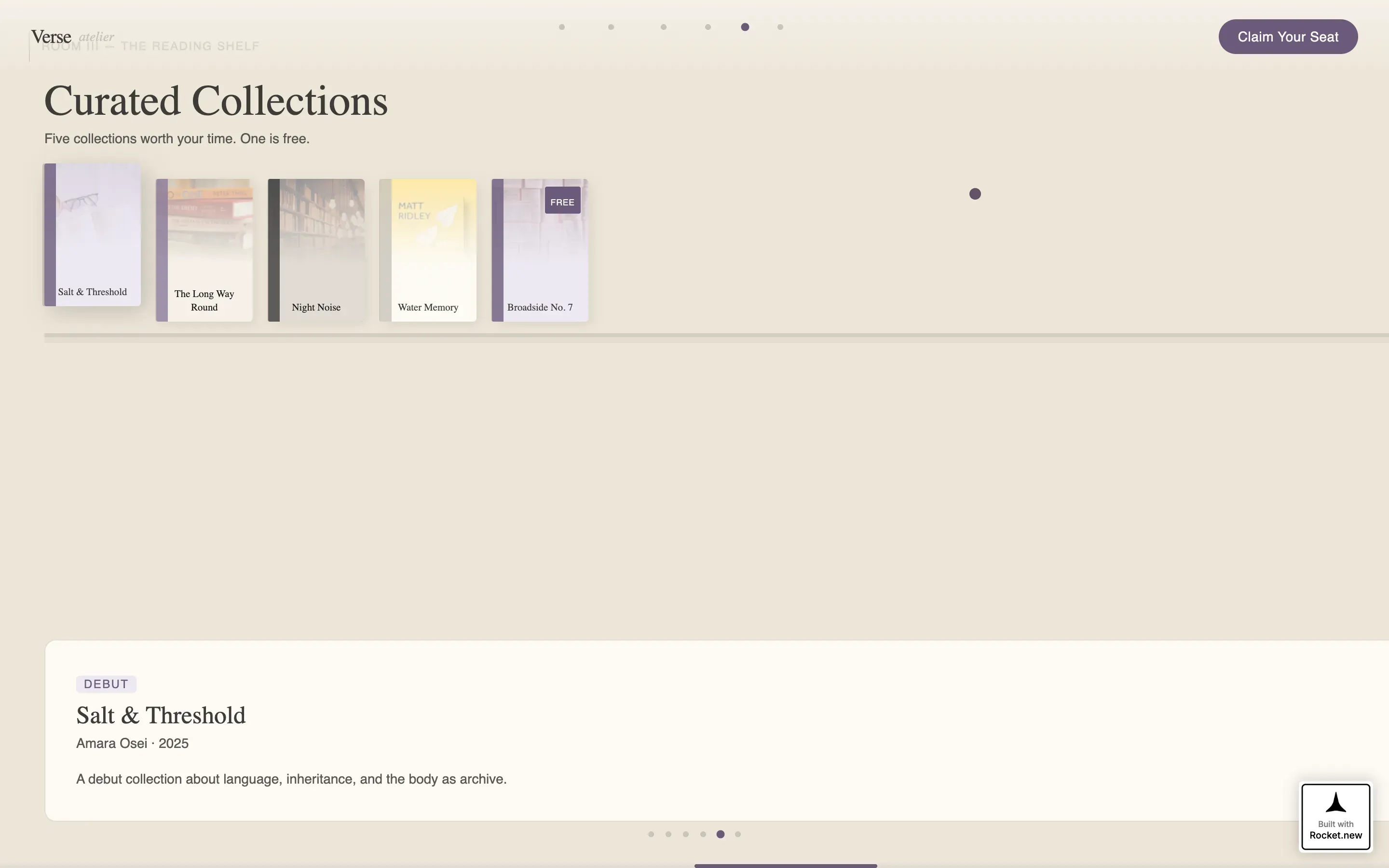Click the horizontal scrollbar at page bottom
This screenshot has height=868, width=1389.
(x=785, y=866)
